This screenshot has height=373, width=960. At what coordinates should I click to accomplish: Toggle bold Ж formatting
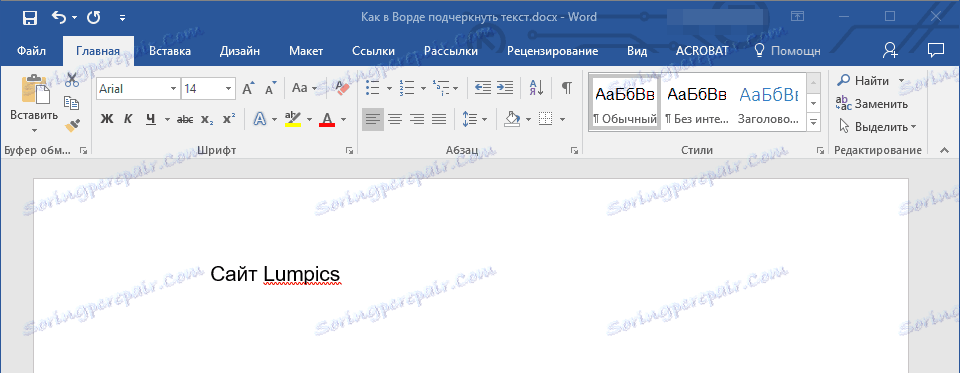pyautogui.click(x=107, y=119)
